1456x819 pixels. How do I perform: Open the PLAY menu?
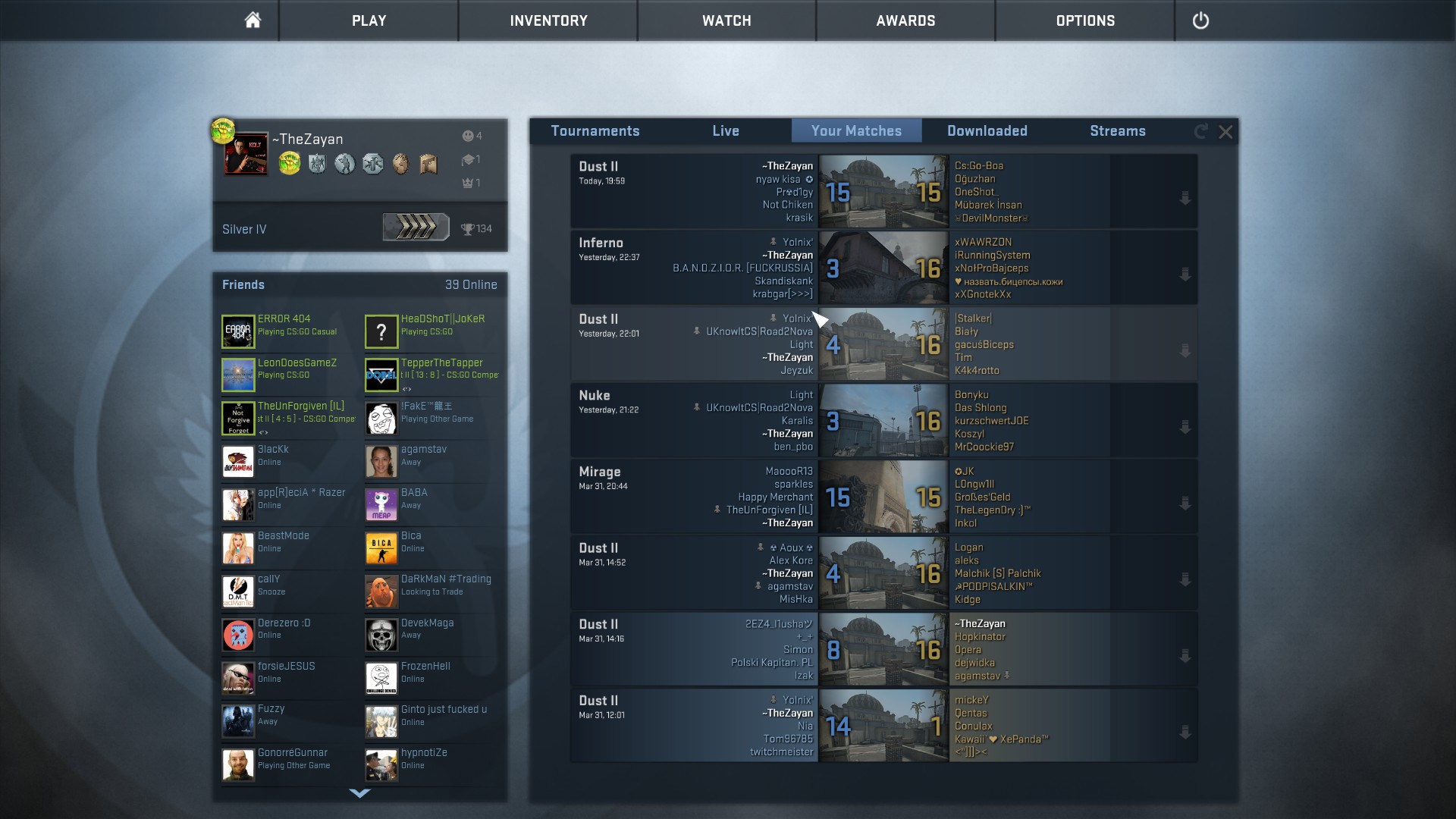369,20
